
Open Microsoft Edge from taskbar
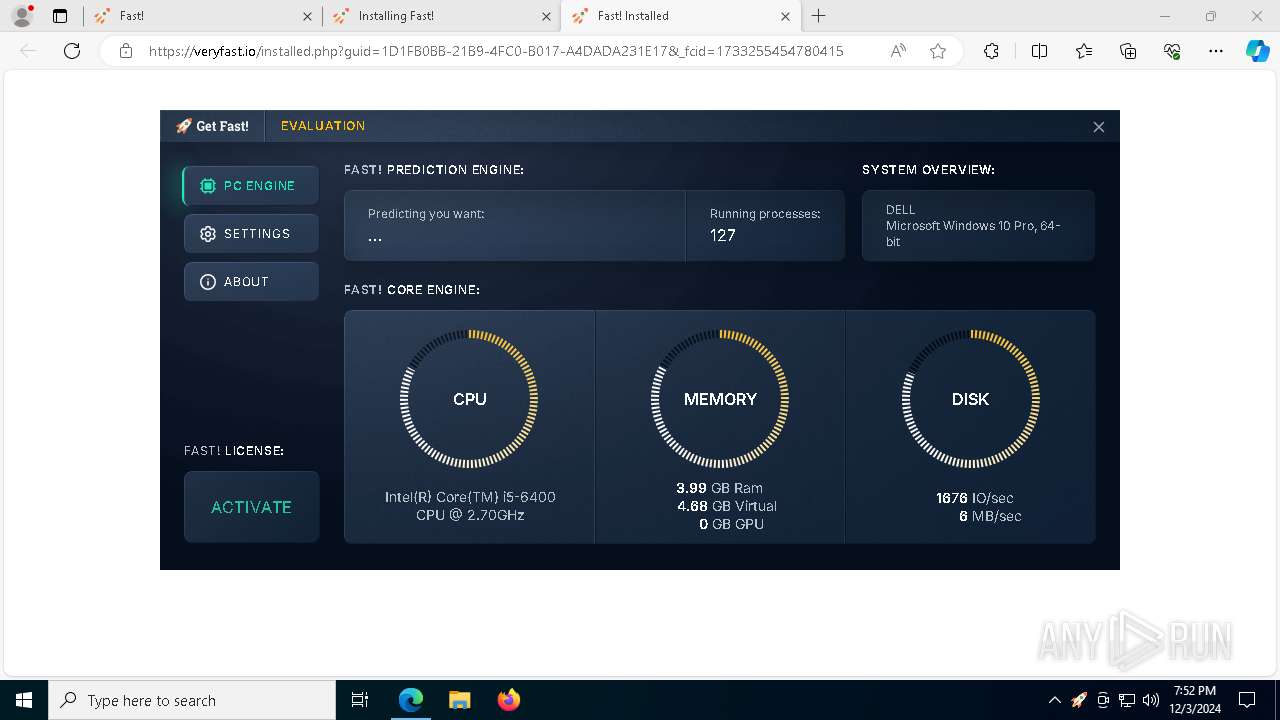pyautogui.click(x=411, y=700)
